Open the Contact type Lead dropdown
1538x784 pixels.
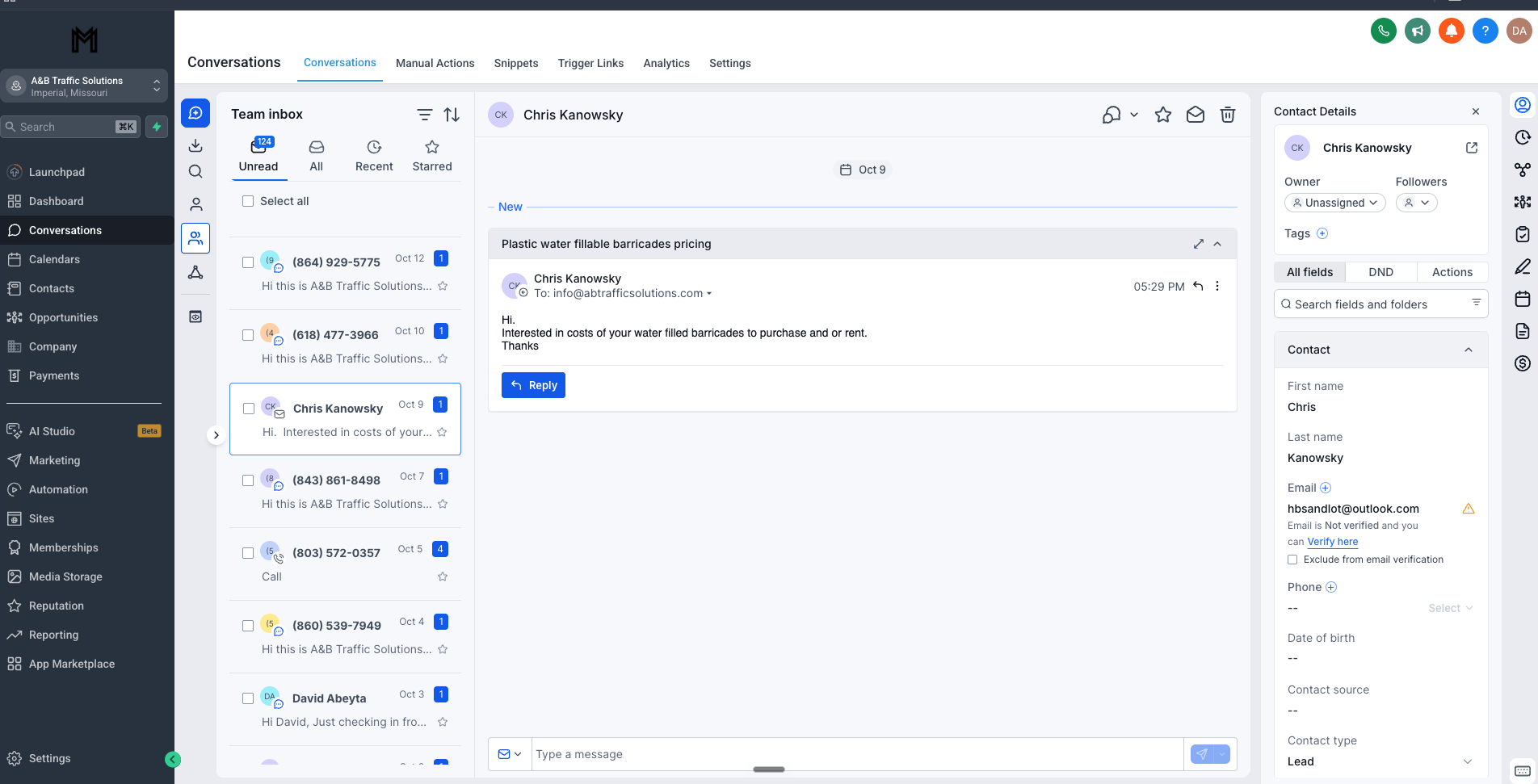point(1380,761)
